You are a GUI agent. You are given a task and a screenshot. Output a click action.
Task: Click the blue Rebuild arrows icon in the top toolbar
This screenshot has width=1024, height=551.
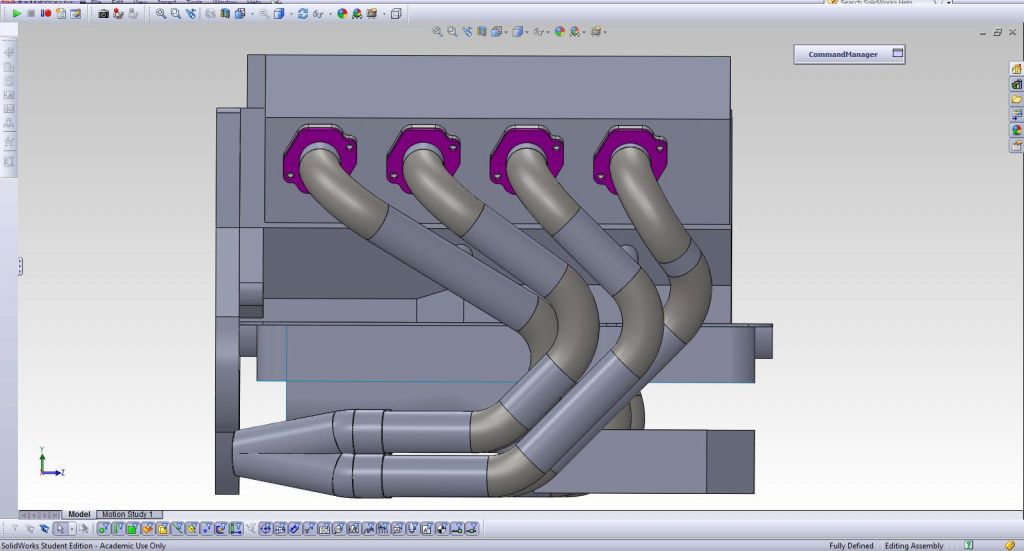point(302,13)
